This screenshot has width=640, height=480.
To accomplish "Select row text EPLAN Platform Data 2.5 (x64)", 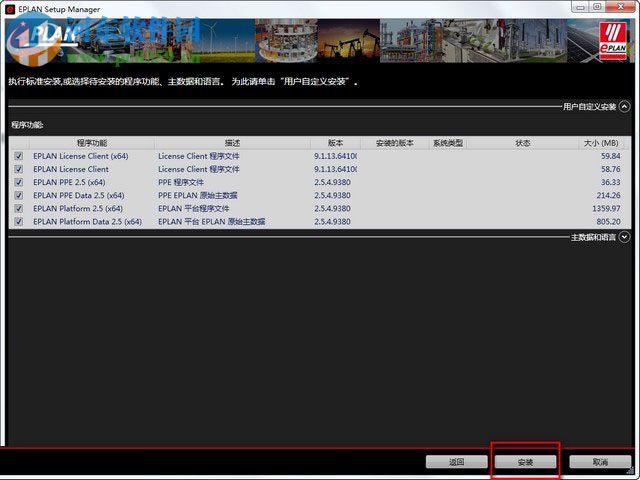I will click(x=87, y=221).
